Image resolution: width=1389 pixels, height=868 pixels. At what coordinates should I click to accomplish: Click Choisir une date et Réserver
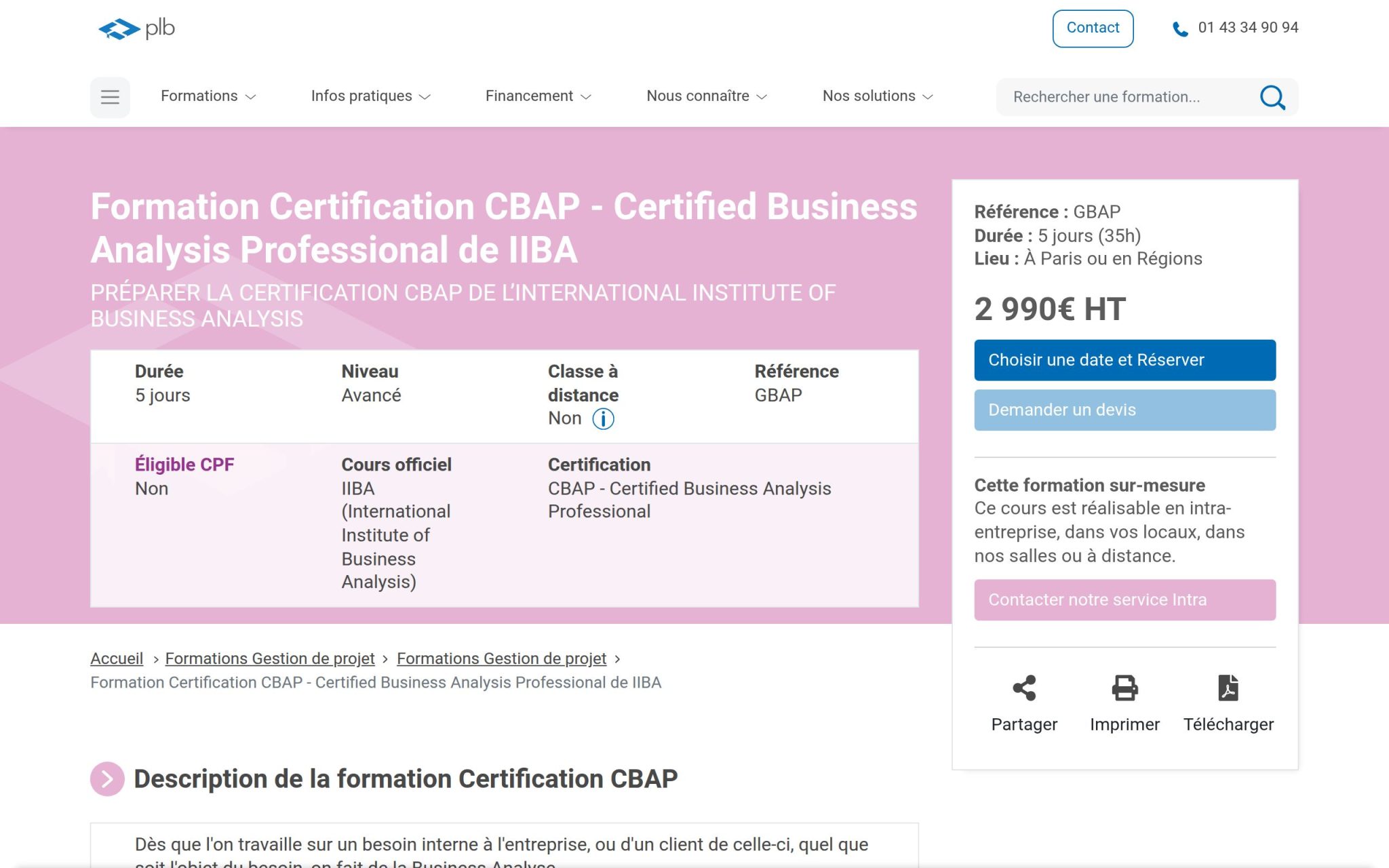1124,360
